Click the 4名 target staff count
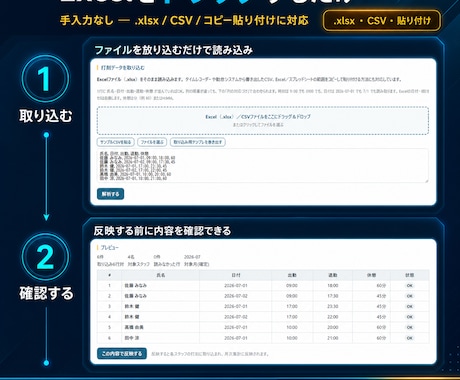Image resolution: width=460 pixels, height=380 pixels. point(131,257)
